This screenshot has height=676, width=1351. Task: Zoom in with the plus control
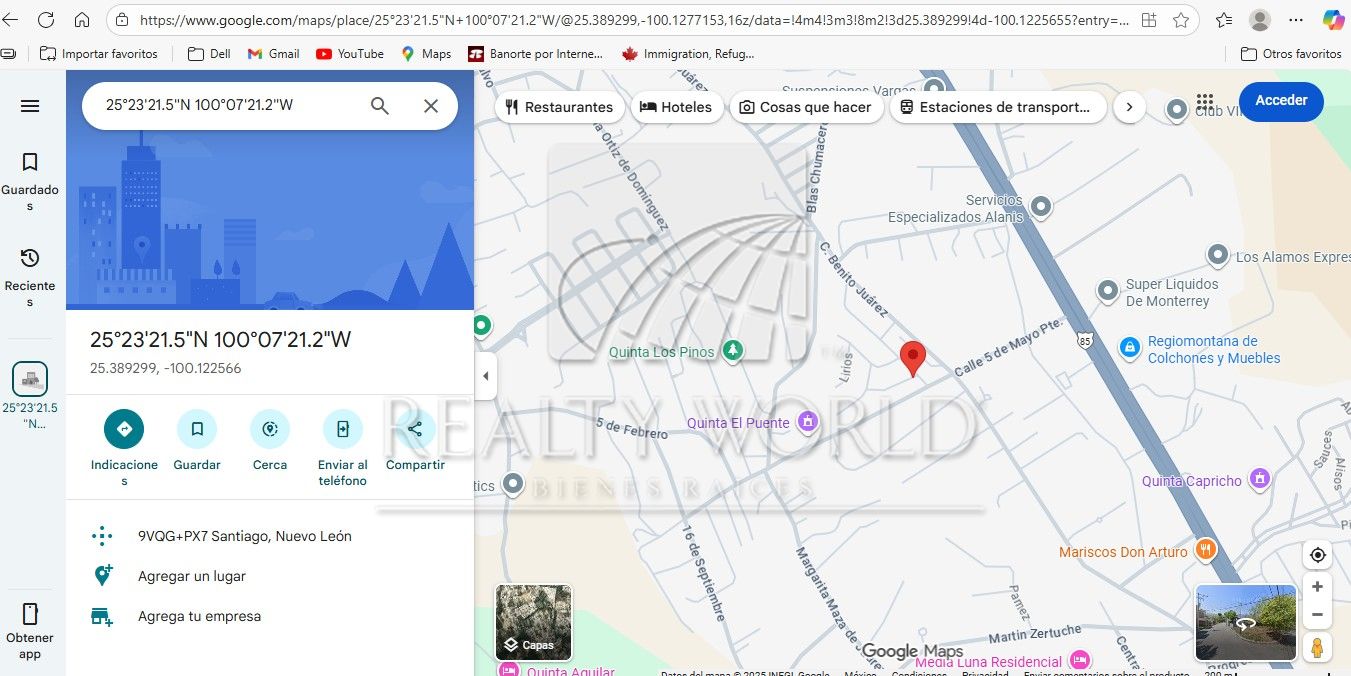[1317, 586]
